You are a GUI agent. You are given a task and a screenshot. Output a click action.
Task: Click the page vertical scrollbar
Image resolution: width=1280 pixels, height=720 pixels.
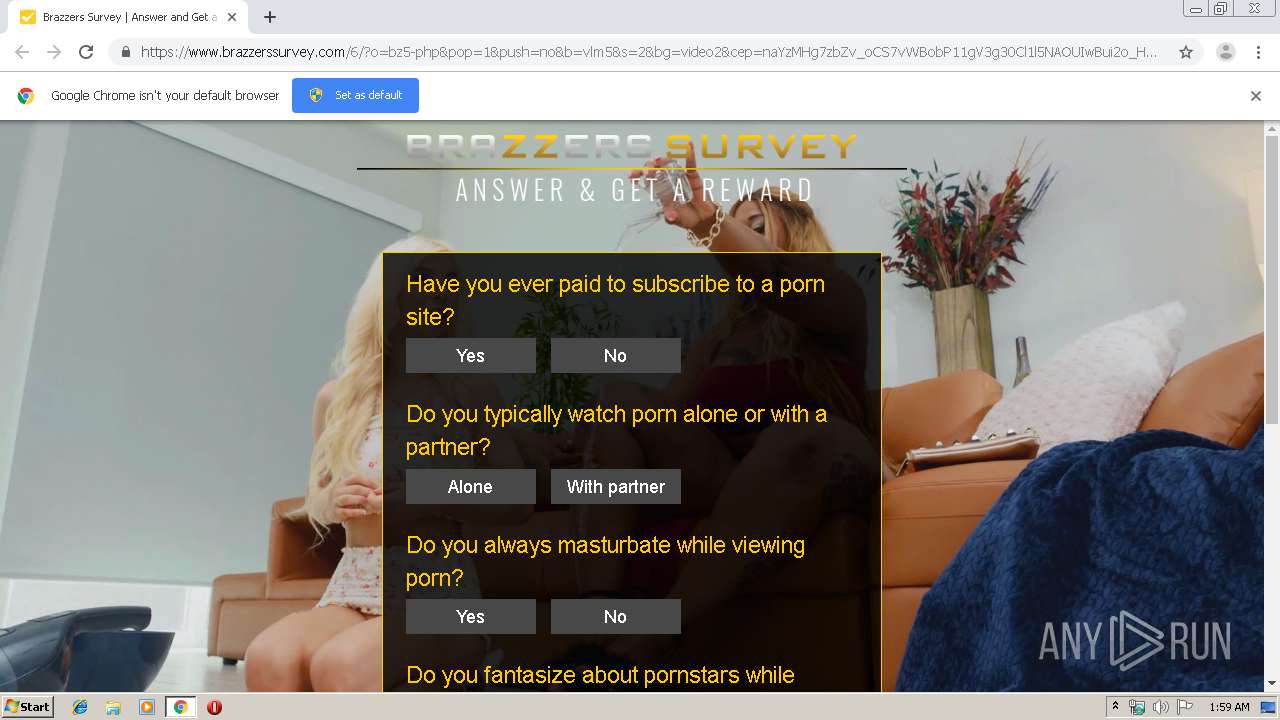[1272, 280]
